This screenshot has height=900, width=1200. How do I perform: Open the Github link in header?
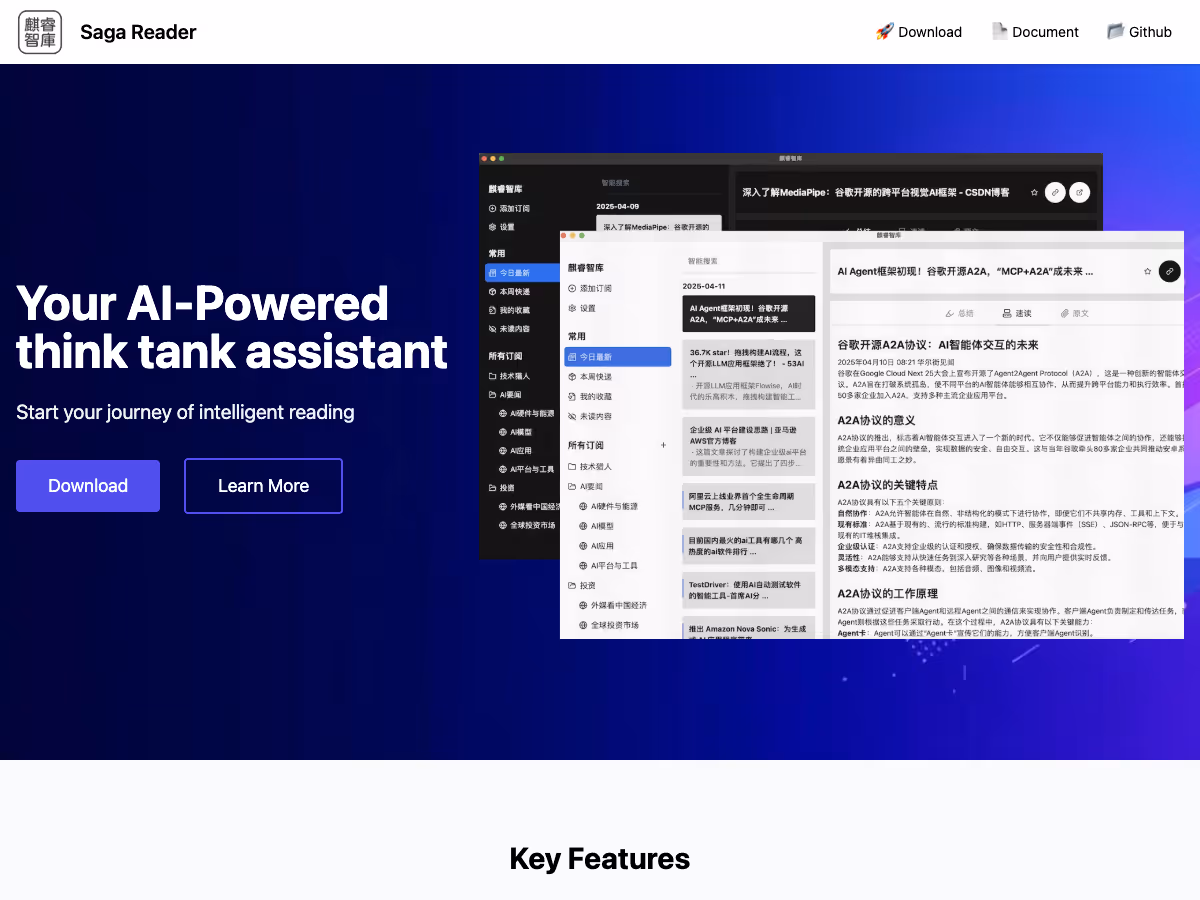tap(1139, 32)
